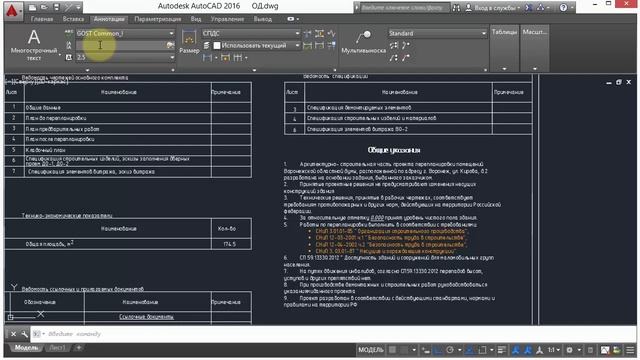Click the Размер dimension tool
Screen dimensions: 640x360
(x=189, y=42)
